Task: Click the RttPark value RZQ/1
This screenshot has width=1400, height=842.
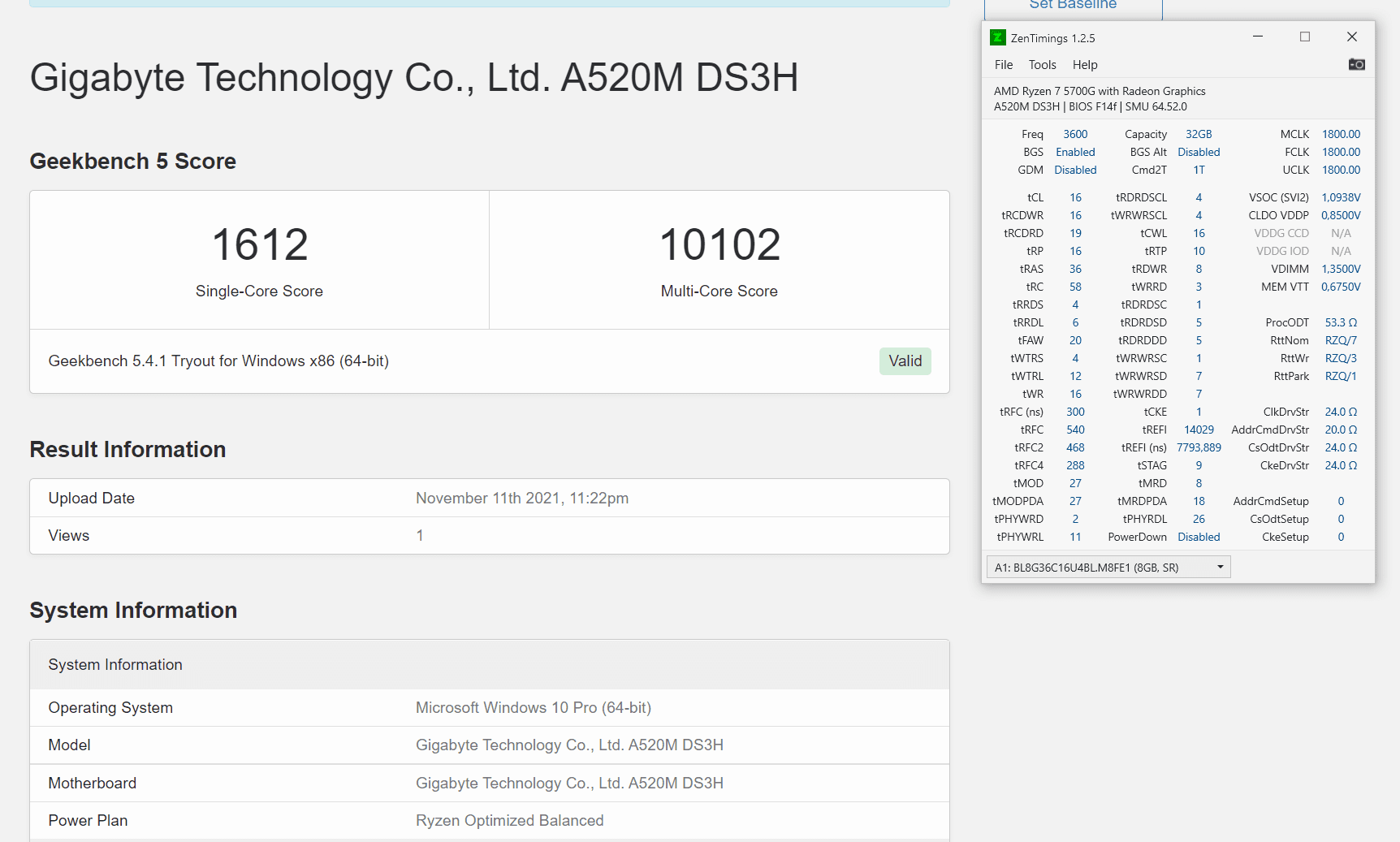Action: point(1341,376)
